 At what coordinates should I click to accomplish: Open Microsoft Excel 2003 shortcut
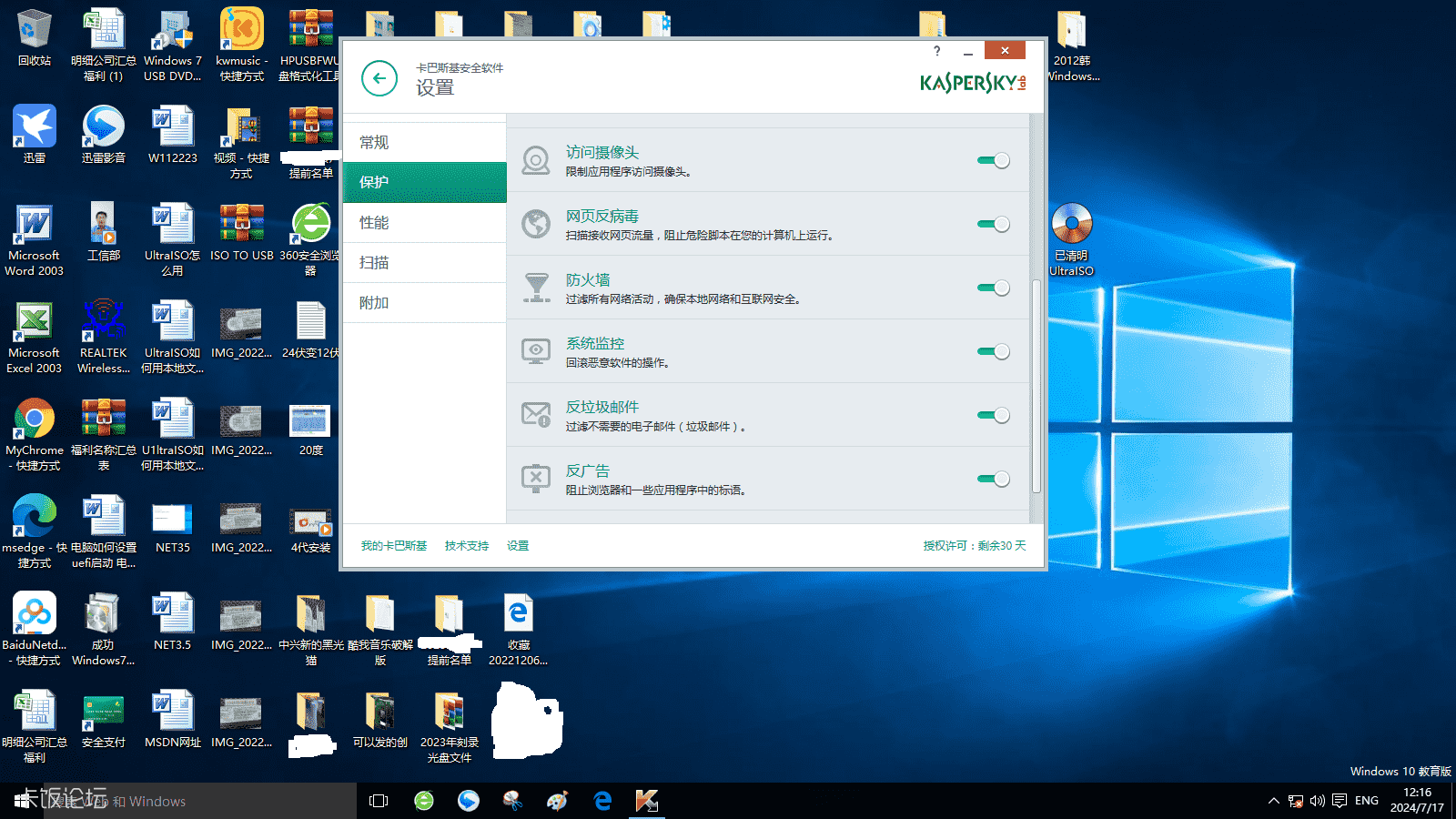point(35,336)
